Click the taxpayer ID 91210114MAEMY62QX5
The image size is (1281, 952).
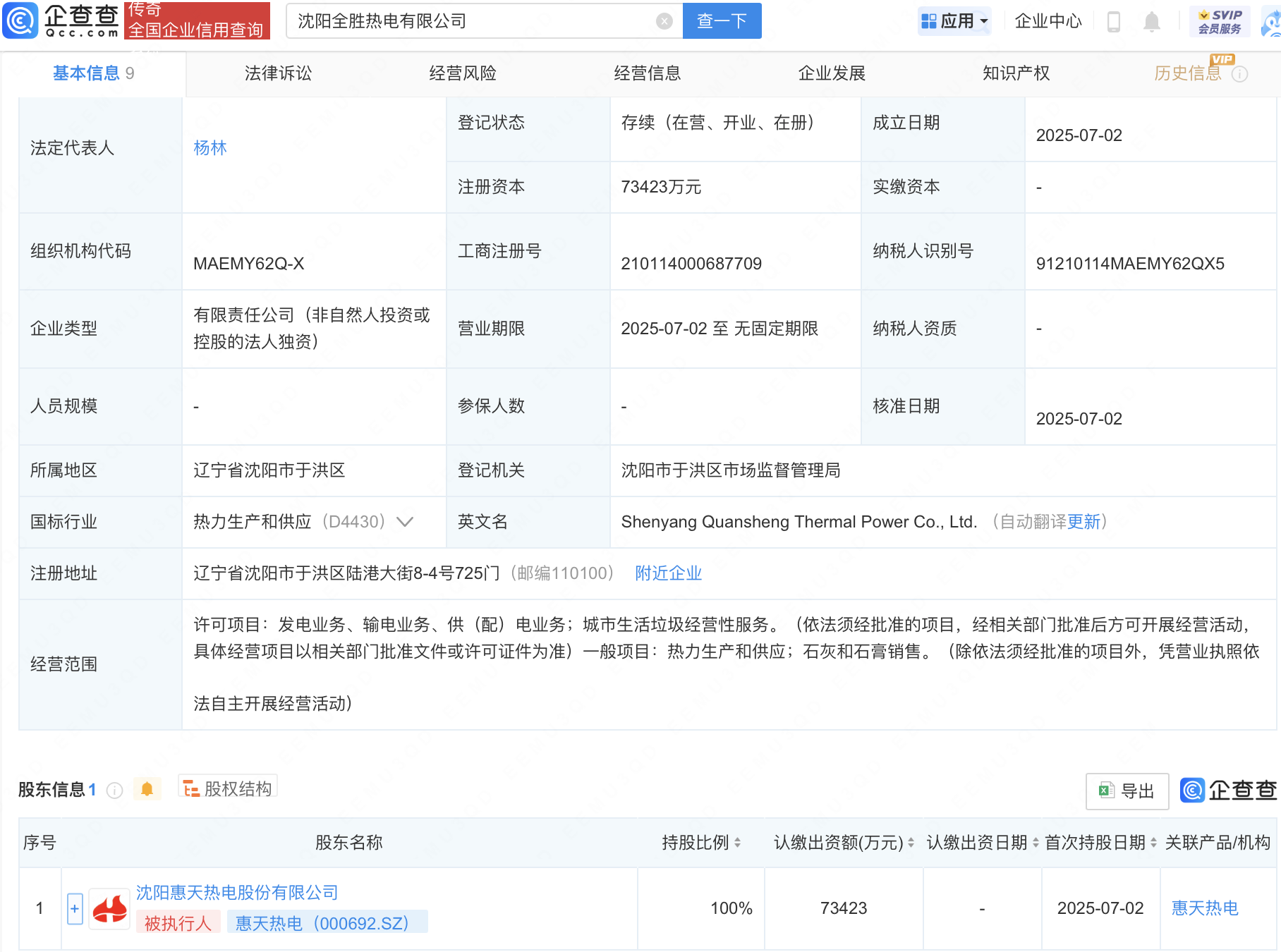(1130, 264)
